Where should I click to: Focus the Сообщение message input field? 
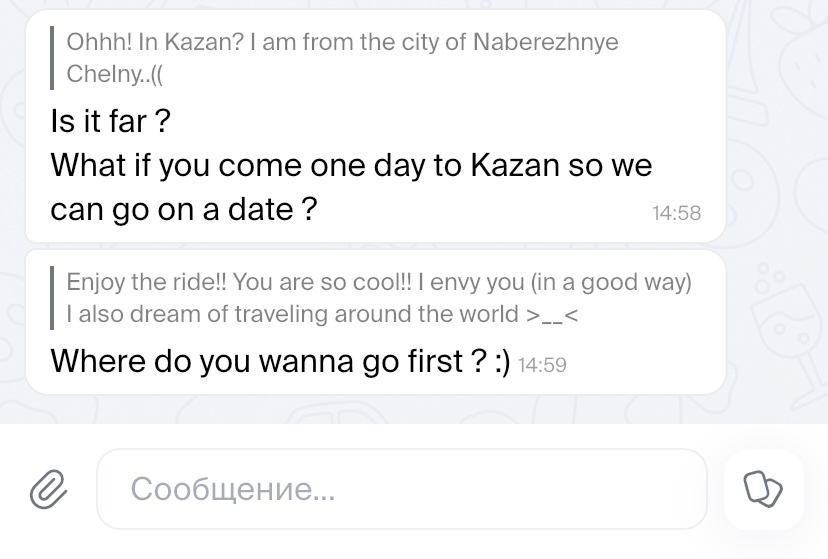[x=400, y=489]
